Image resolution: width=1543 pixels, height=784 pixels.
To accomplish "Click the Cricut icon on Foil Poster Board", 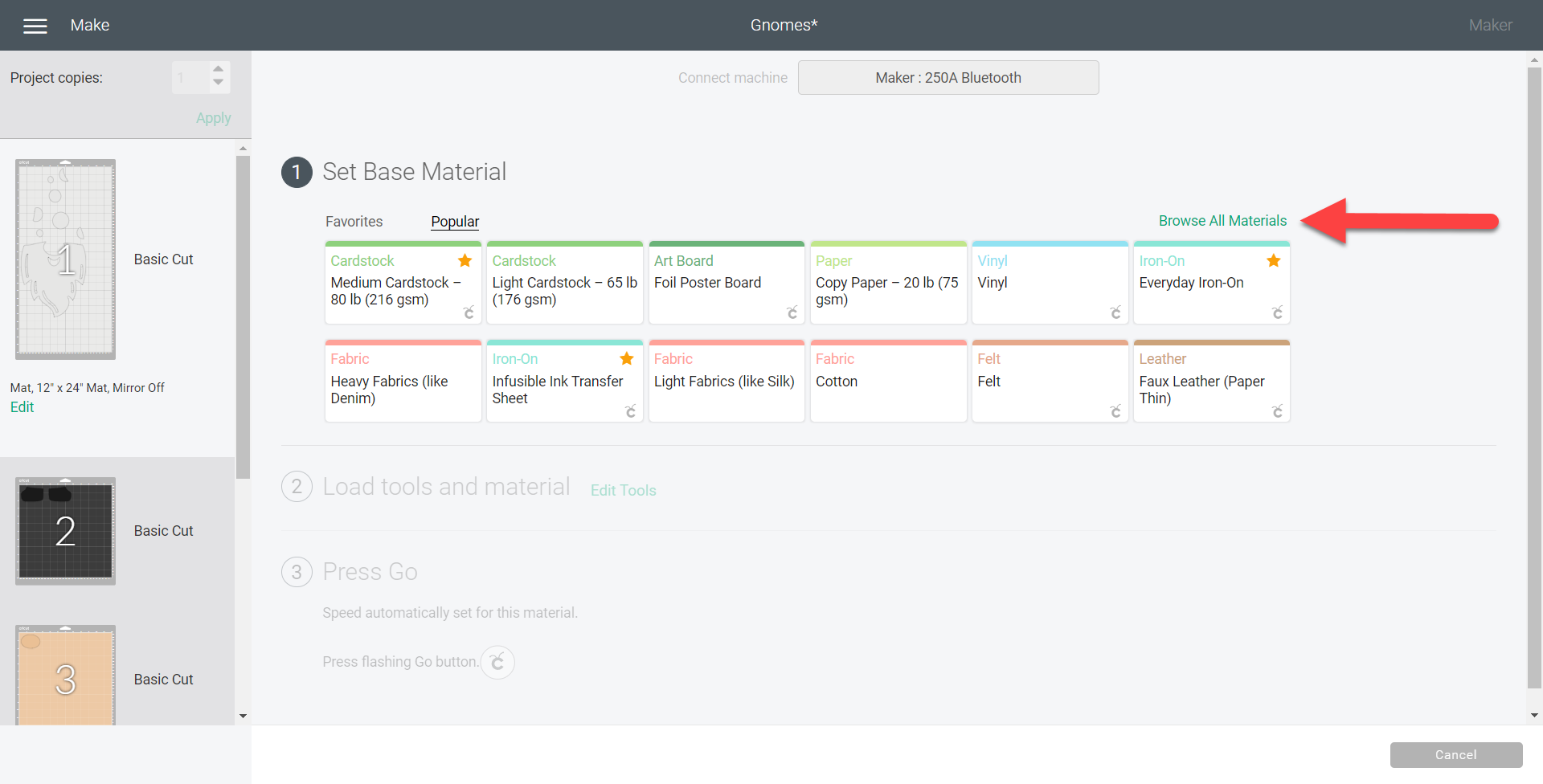I will [792, 312].
